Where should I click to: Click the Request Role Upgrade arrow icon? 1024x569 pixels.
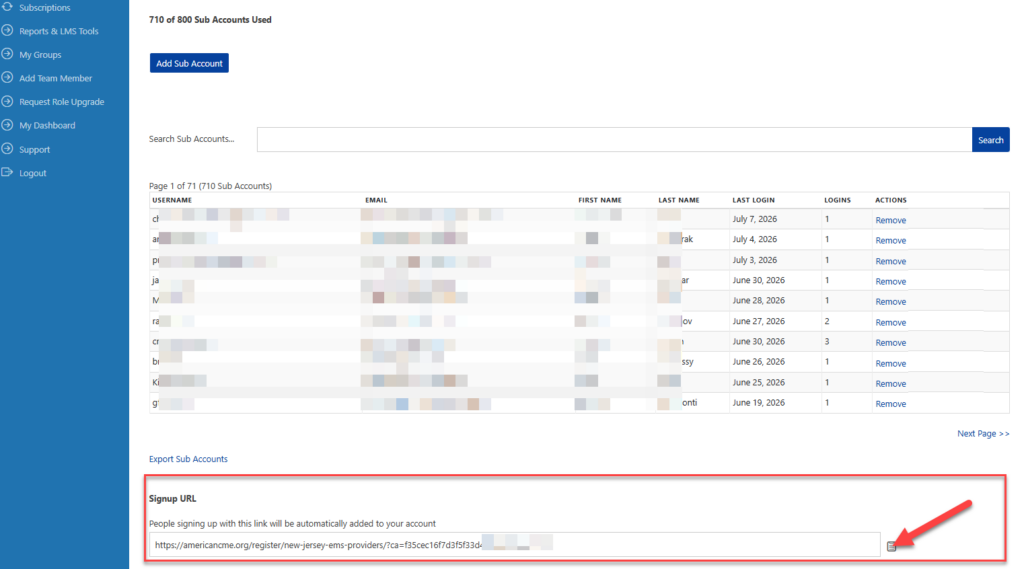point(7,101)
